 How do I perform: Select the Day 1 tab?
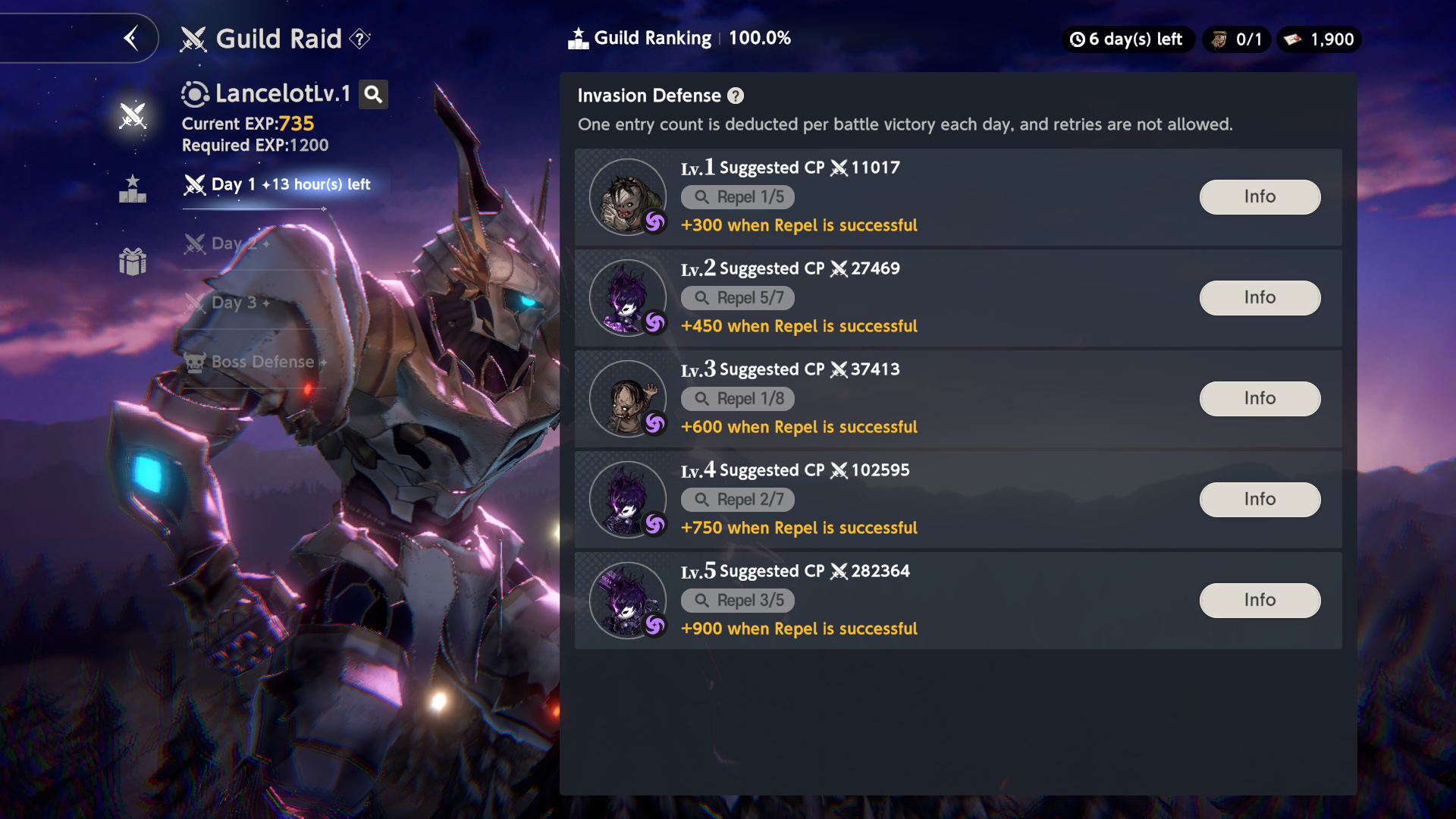point(277,184)
